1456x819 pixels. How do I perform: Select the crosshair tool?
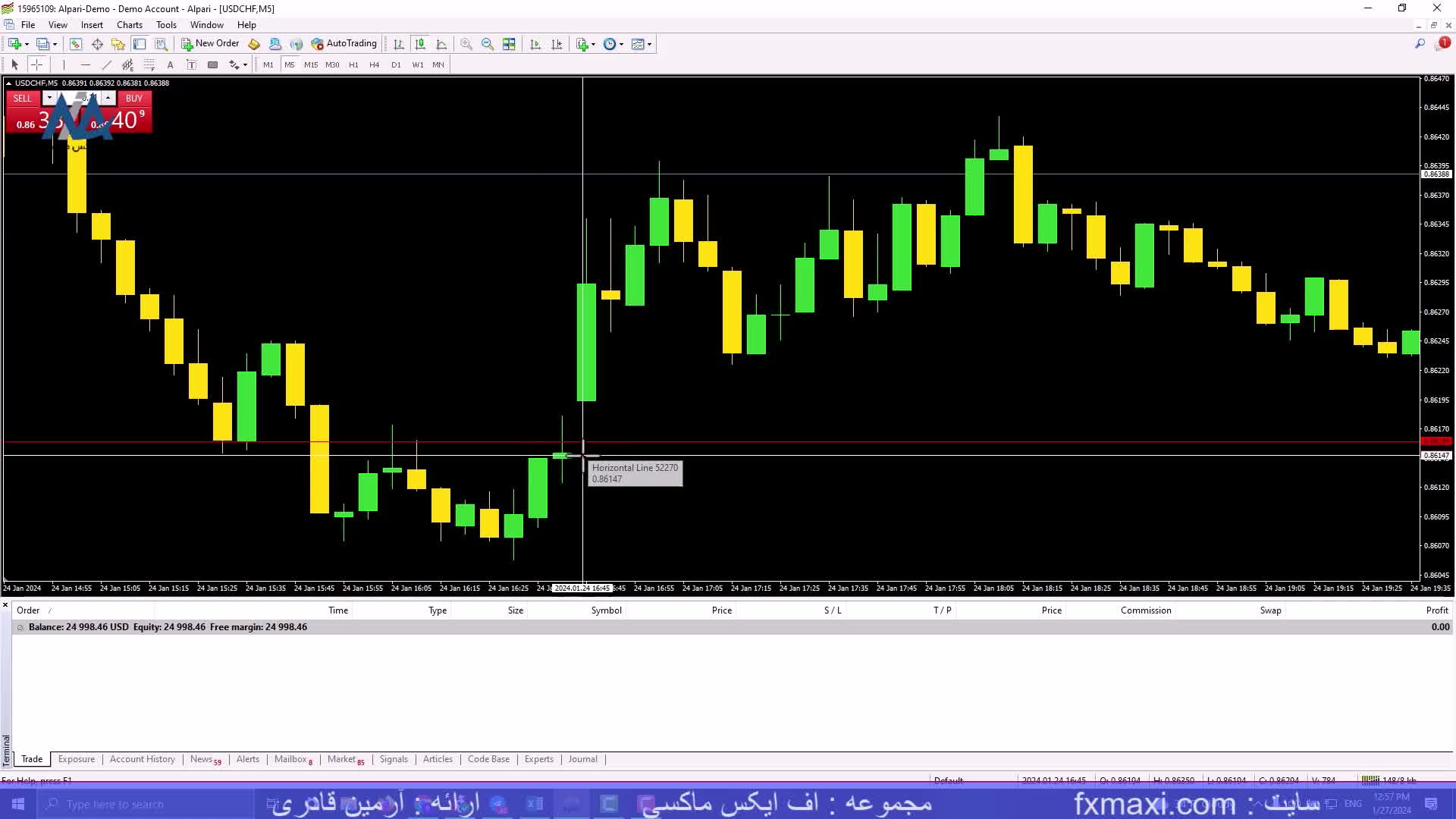[x=36, y=64]
